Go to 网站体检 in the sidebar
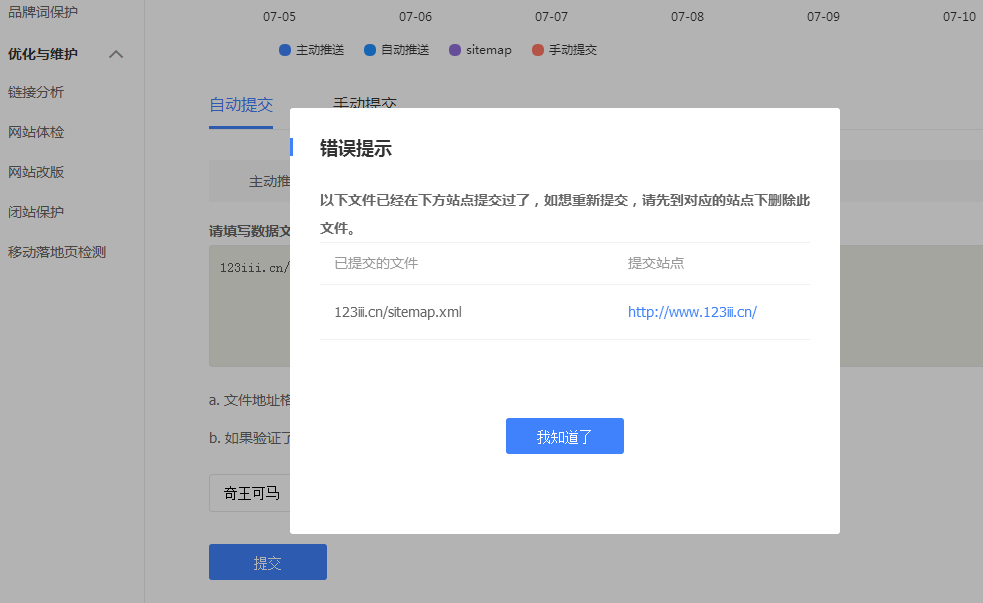This screenshot has height=603, width=983. click(x=36, y=132)
